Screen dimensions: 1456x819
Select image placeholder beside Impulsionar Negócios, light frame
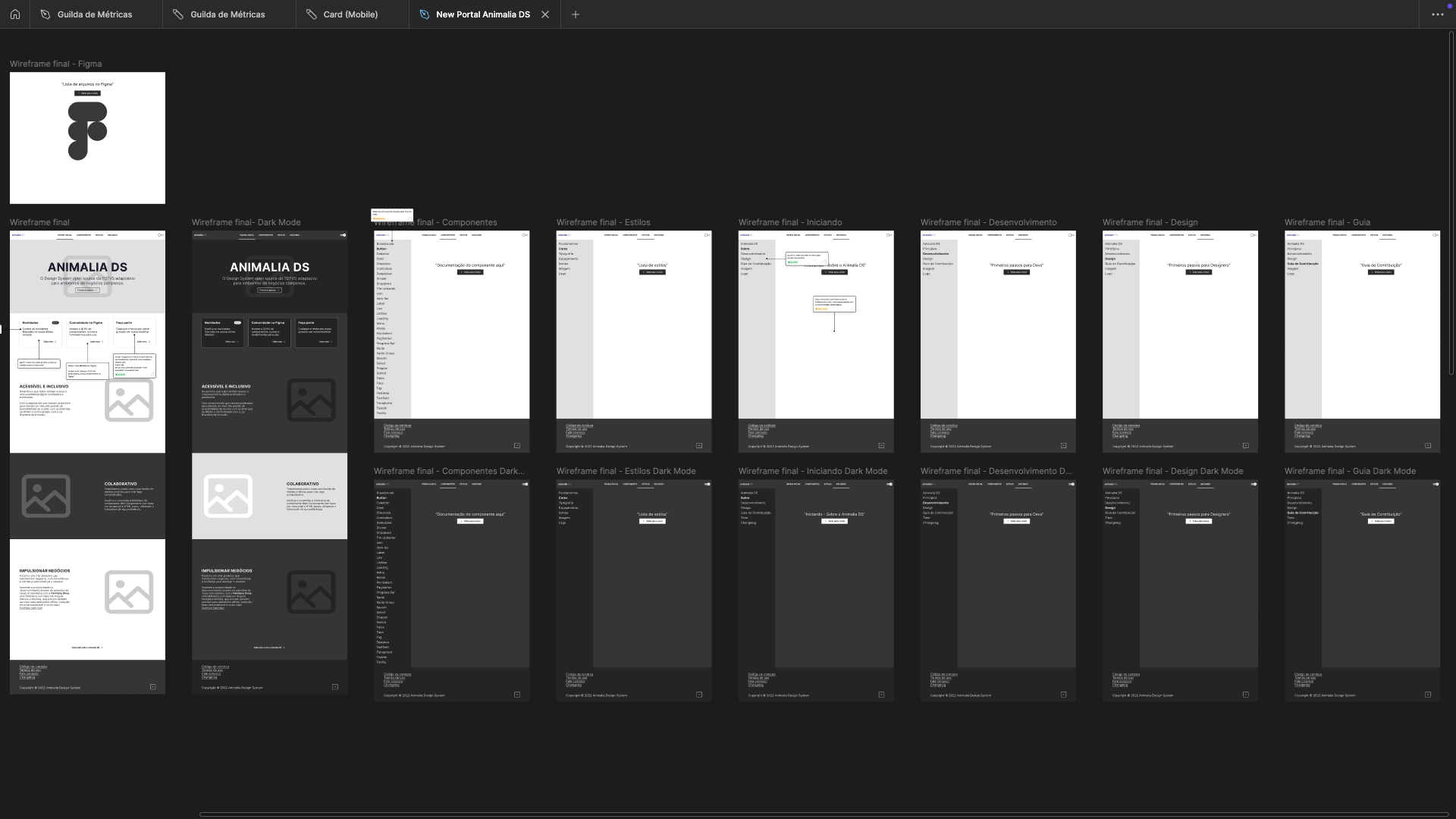tap(129, 592)
